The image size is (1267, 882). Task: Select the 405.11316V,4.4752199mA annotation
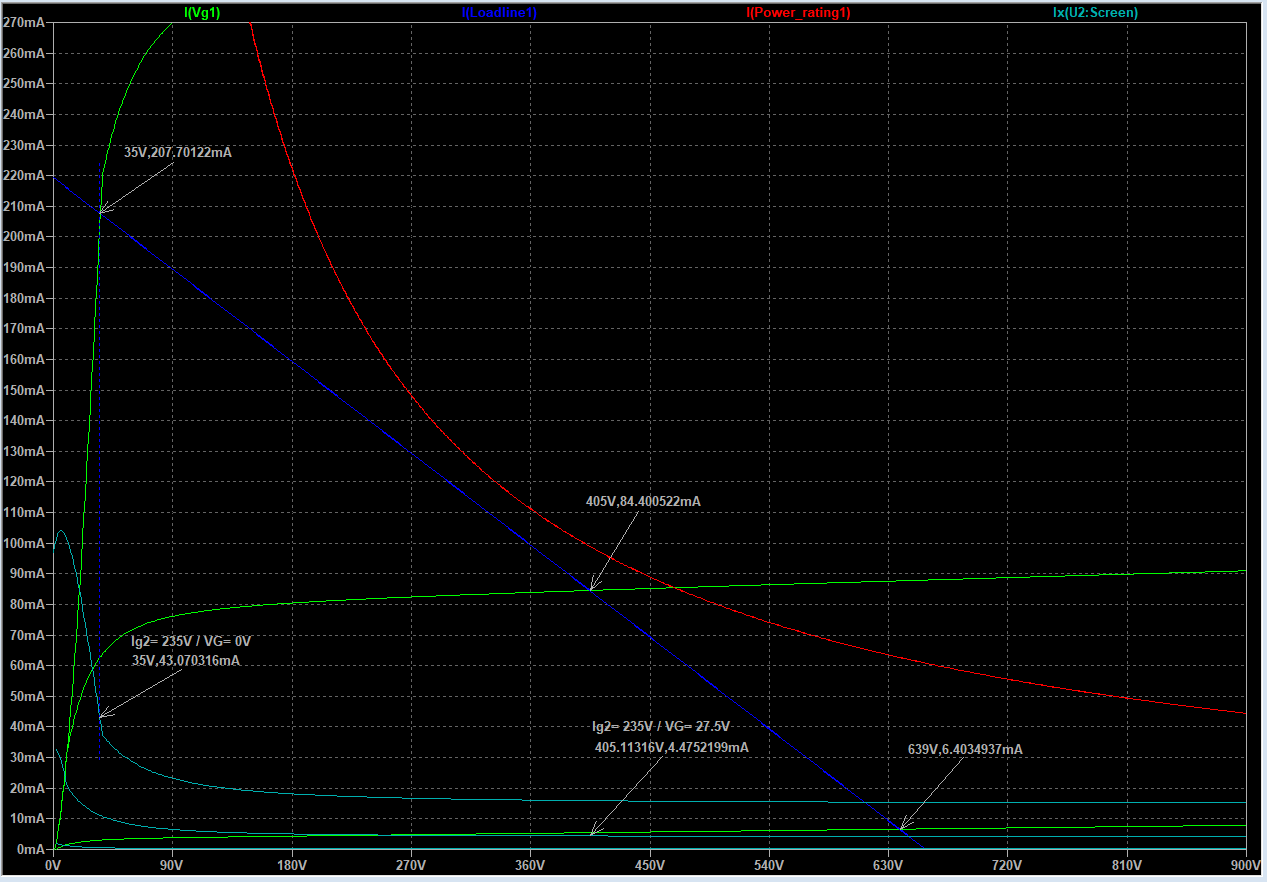[x=671, y=747]
